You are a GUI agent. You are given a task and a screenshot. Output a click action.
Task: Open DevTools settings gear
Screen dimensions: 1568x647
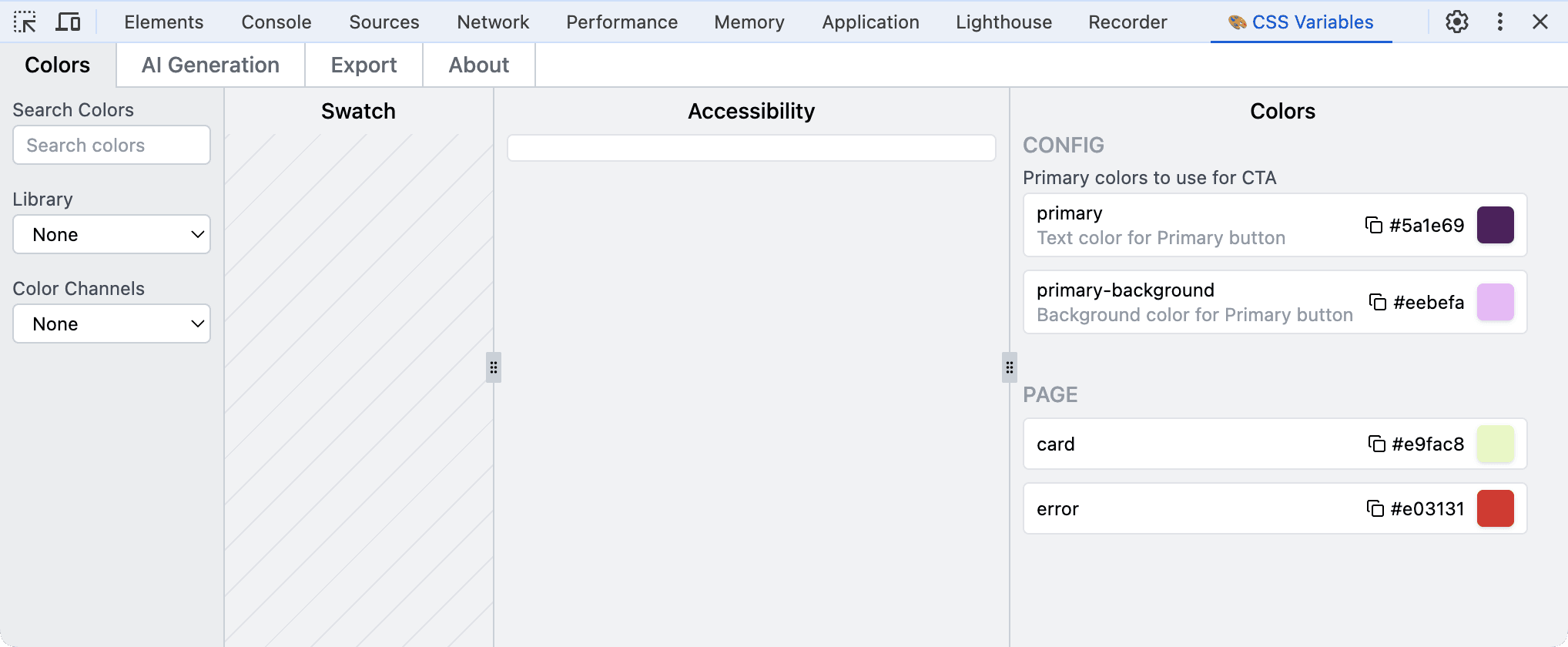tap(1456, 22)
